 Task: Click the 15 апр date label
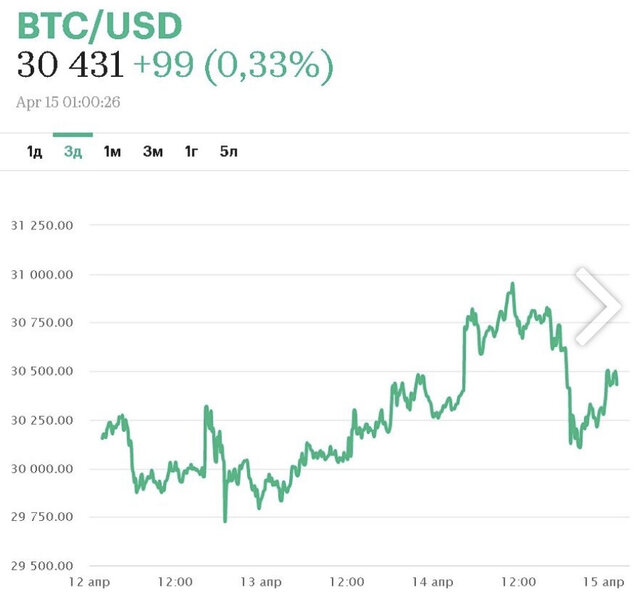pyautogui.click(x=602, y=580)
